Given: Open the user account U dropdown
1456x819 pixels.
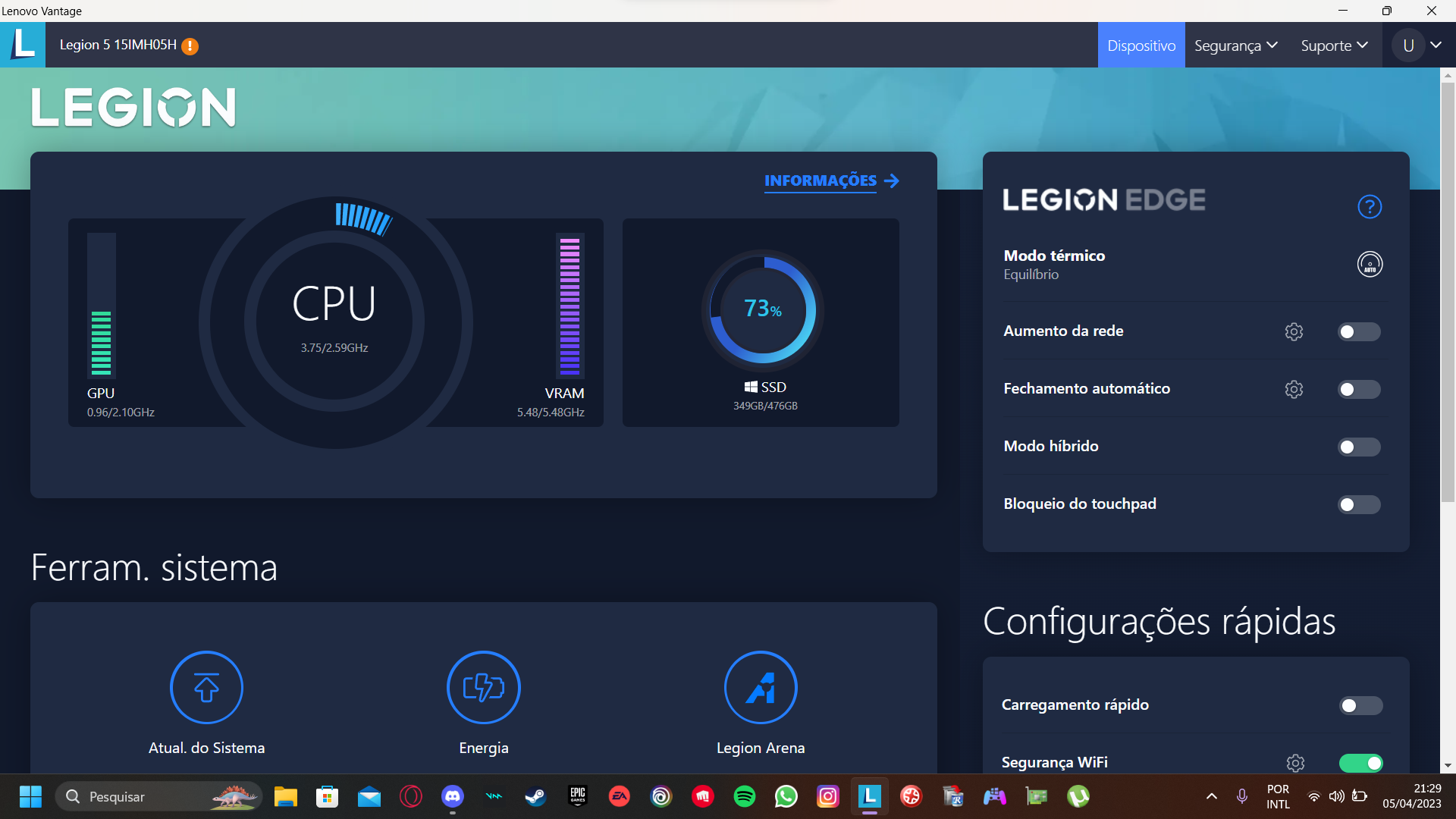Looking at the screenshot, I should pos(1418,45).
